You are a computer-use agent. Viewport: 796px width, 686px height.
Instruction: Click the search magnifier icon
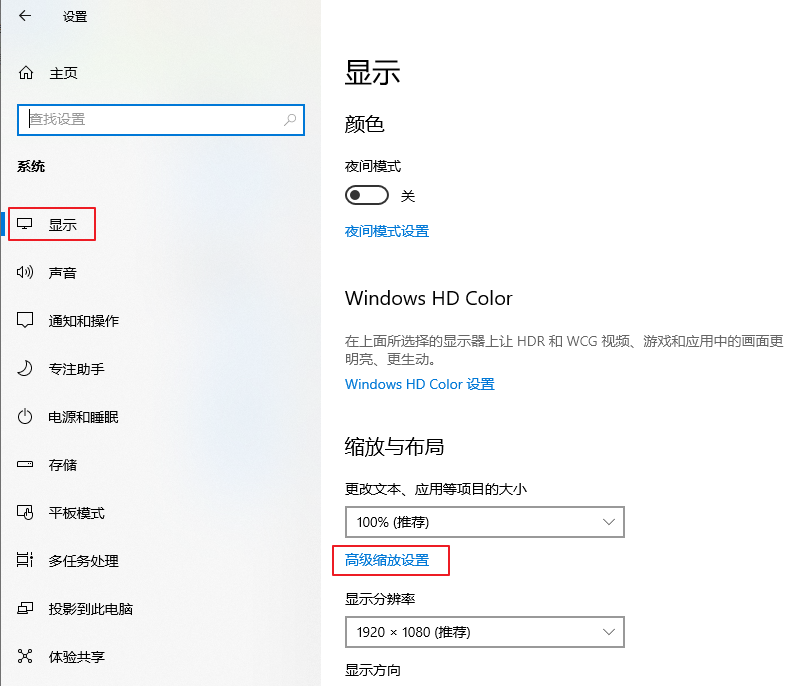pos(290,119)
